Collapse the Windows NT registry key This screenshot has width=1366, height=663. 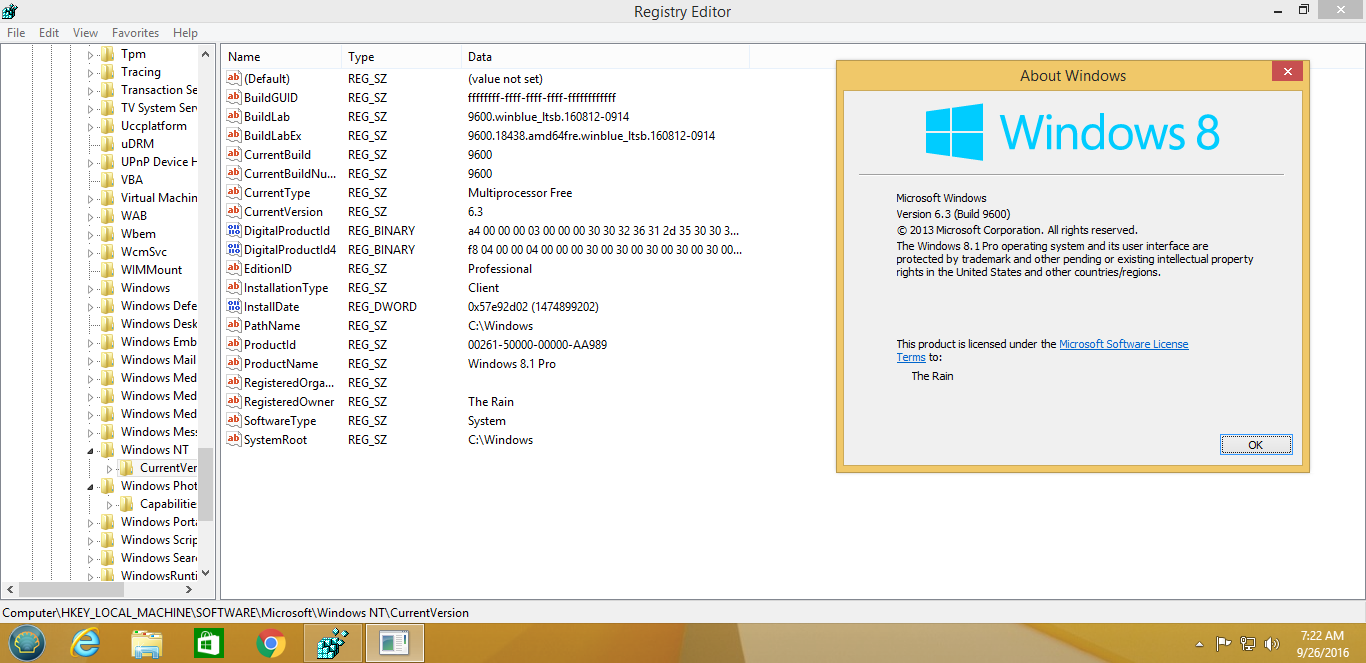tap(91, 450)
